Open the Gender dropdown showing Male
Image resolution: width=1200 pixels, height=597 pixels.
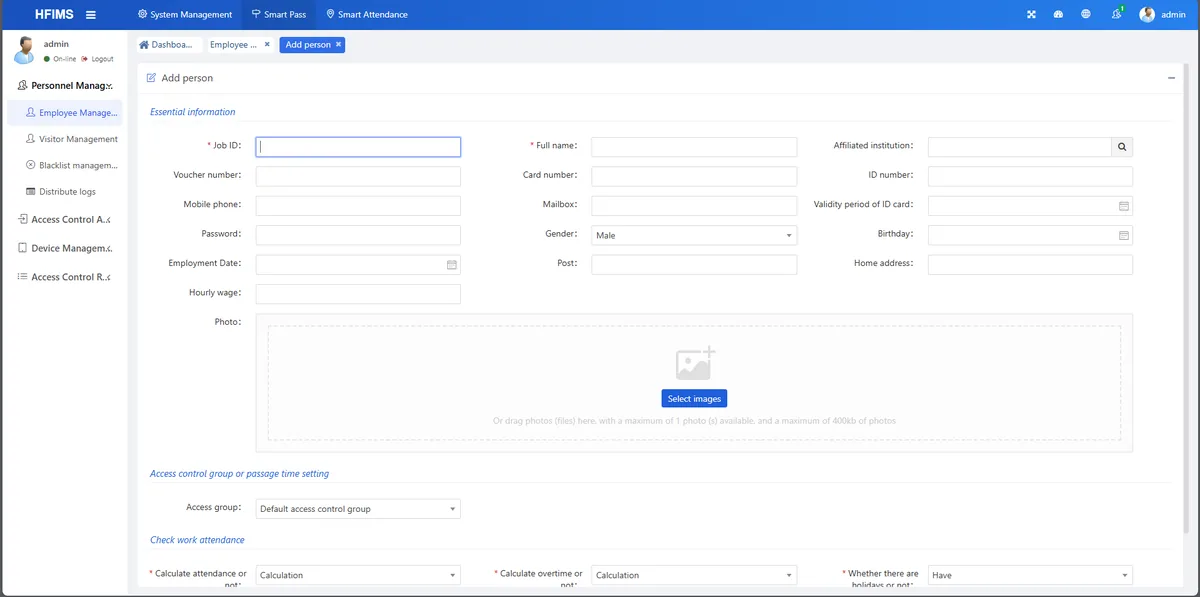pyautogui.click(x=694, y=236)
